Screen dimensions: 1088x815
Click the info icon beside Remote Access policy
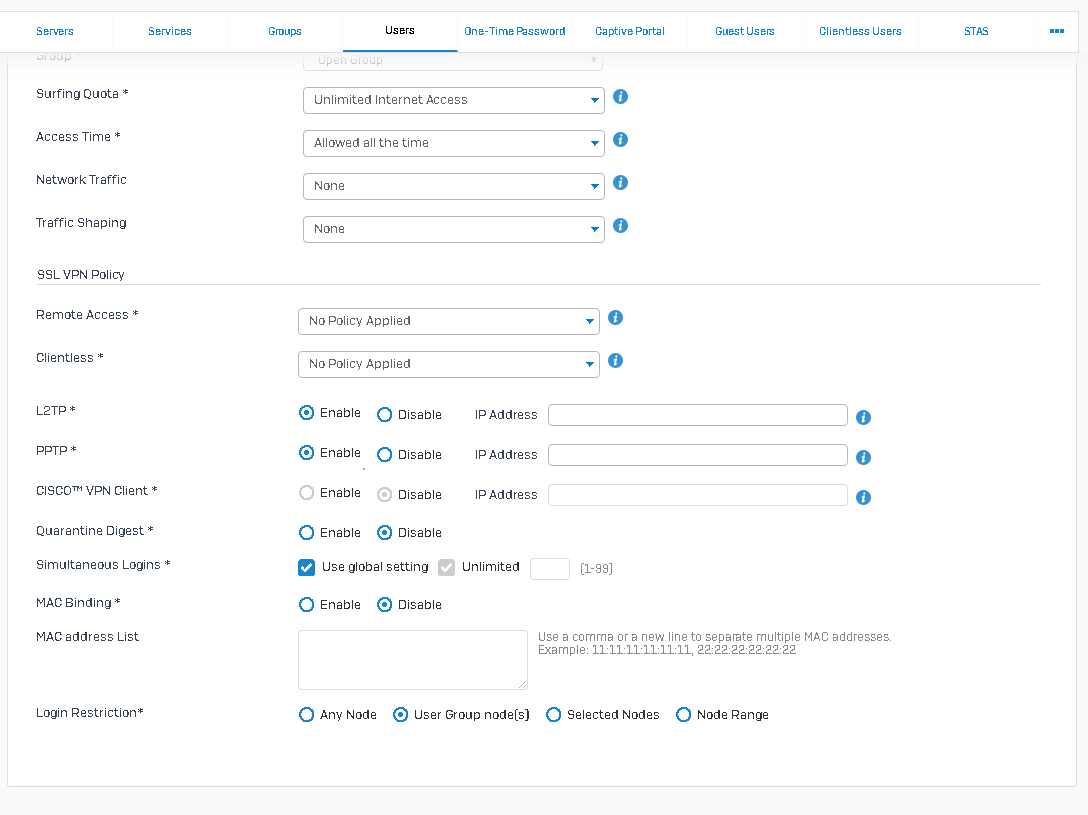coord(614,317)
